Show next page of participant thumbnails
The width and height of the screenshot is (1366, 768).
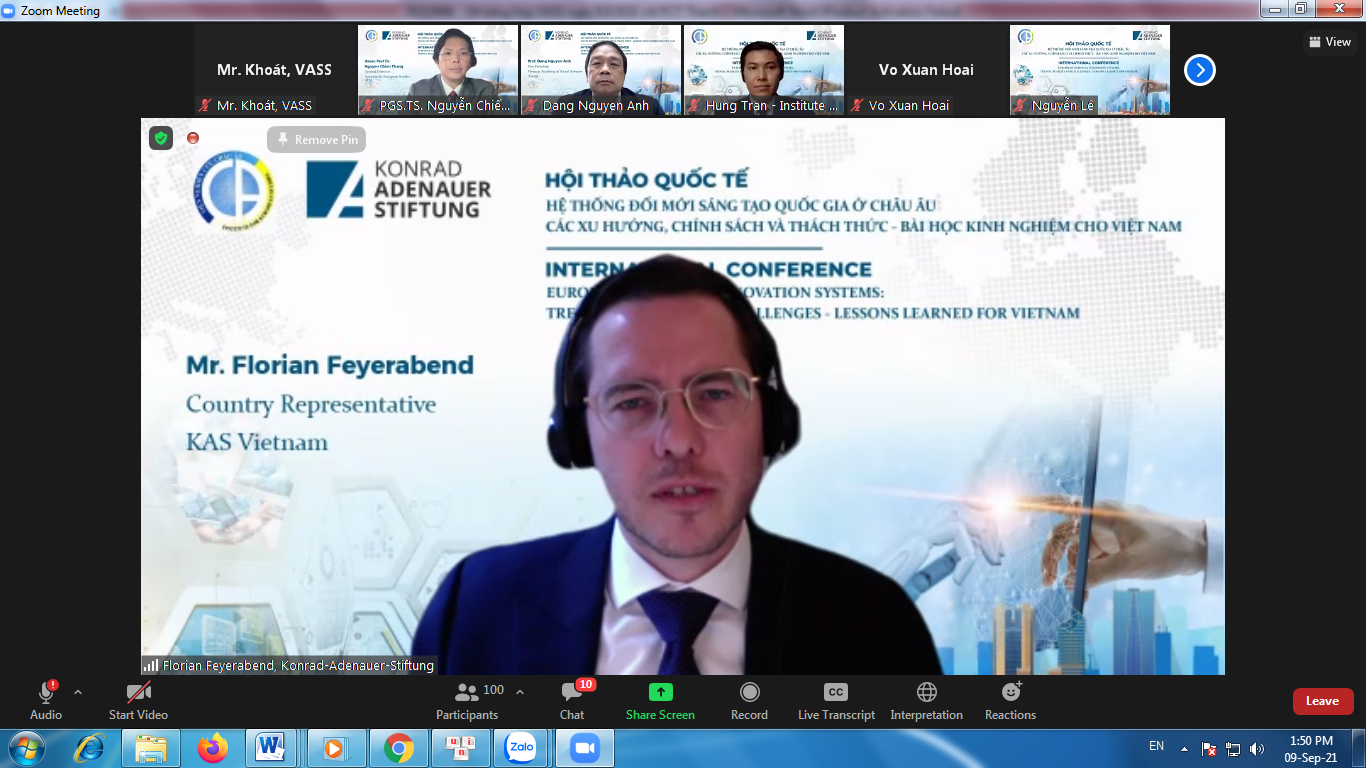[x=1200, y=70]
